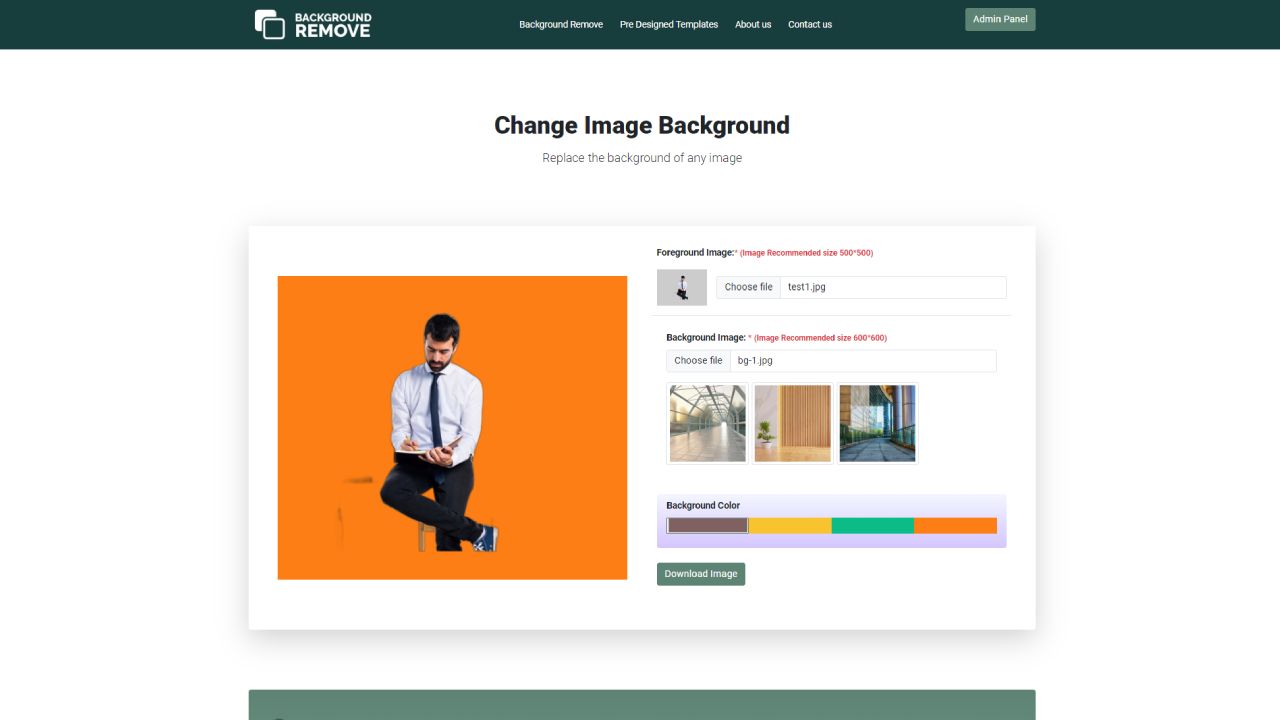Pick the yellow background color swatch
This screenshot has height=720, width=1280.
[790, 525]
